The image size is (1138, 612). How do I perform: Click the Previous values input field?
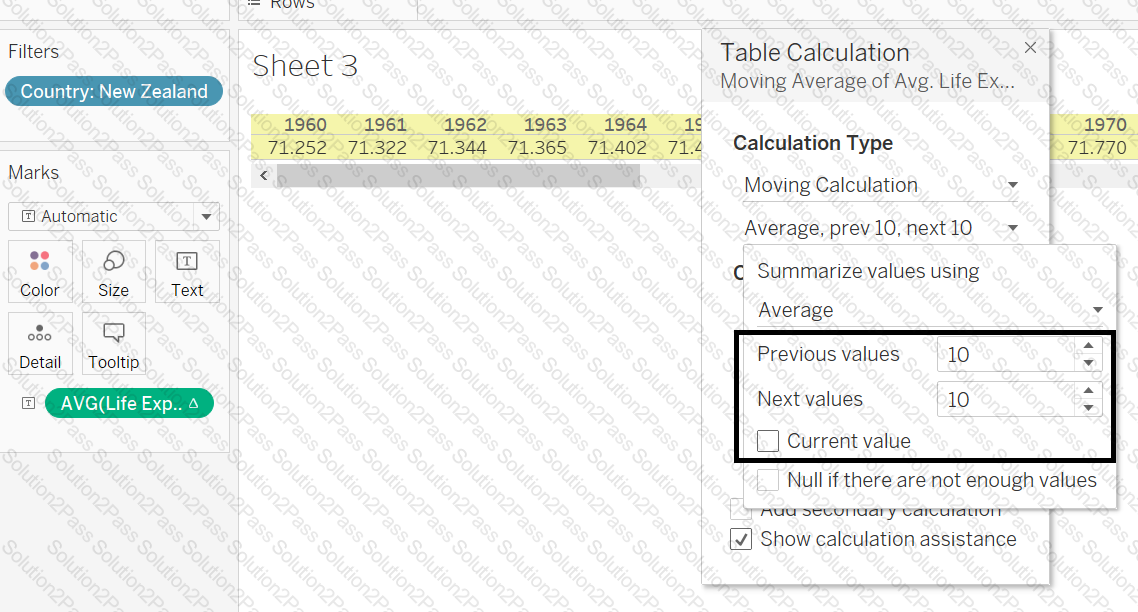click(1005, 355)
